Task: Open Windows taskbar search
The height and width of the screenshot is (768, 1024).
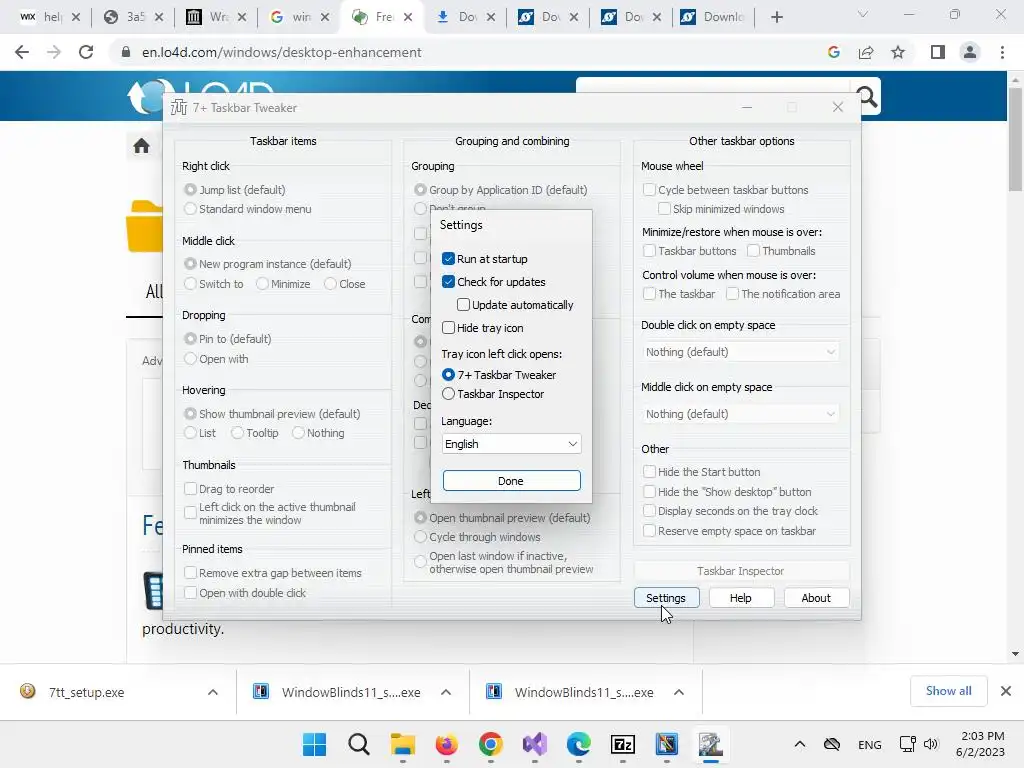Action: click(359, 744)
